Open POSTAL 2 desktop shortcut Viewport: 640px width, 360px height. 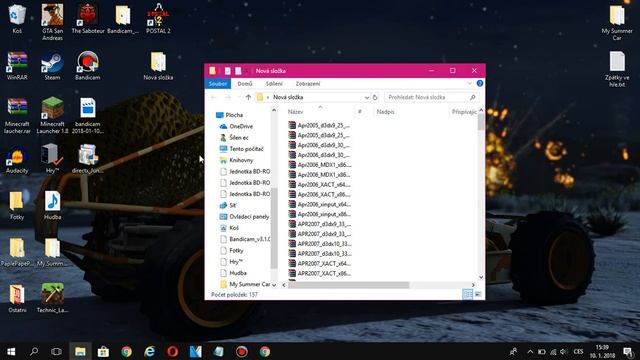click(x=158, y=18)
